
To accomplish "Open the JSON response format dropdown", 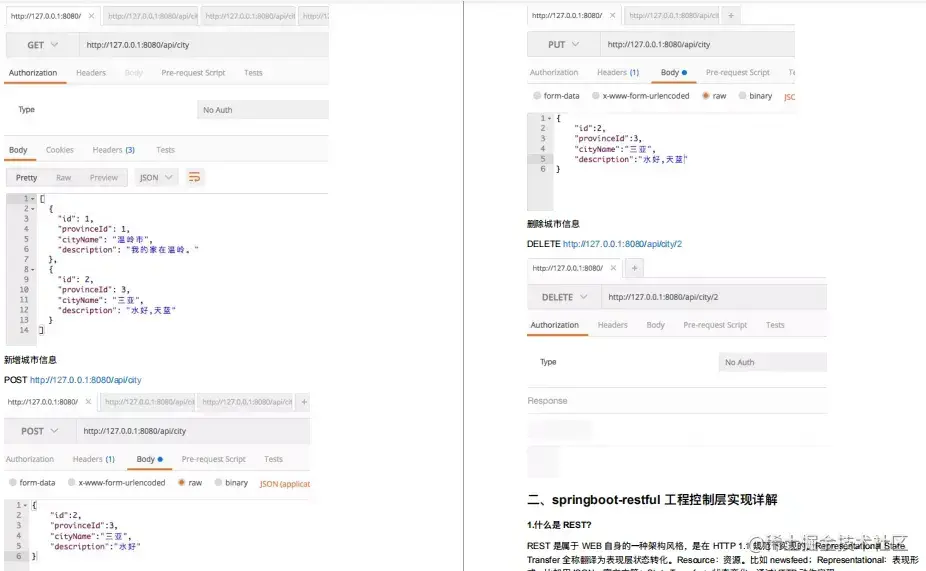I will [156, 177].
